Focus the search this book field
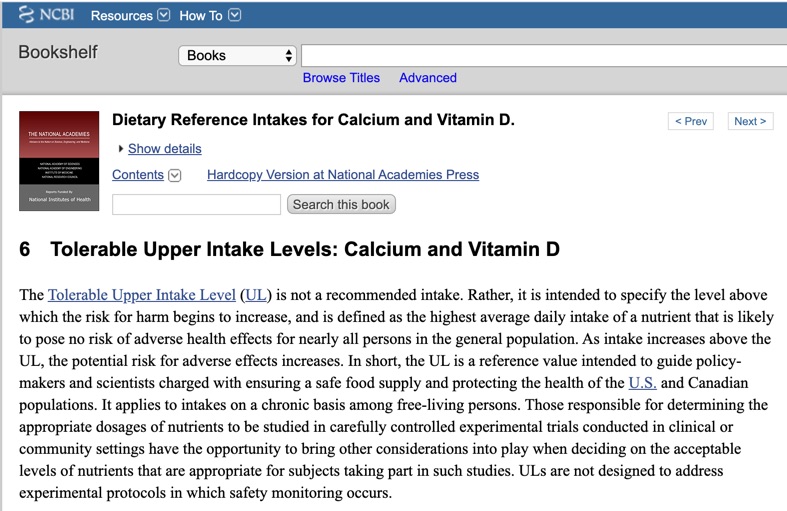 coord(196,204)
